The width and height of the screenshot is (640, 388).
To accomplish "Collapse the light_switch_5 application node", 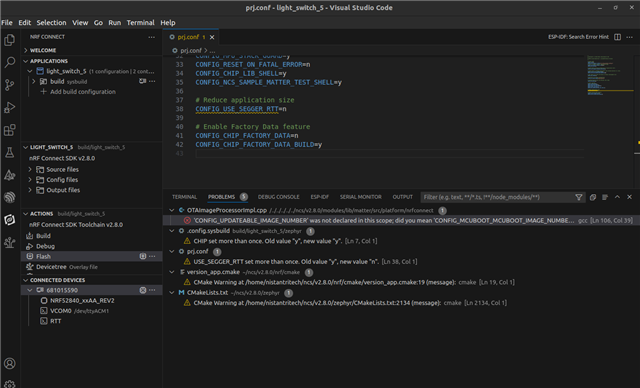I will click(x=30, y=71).
